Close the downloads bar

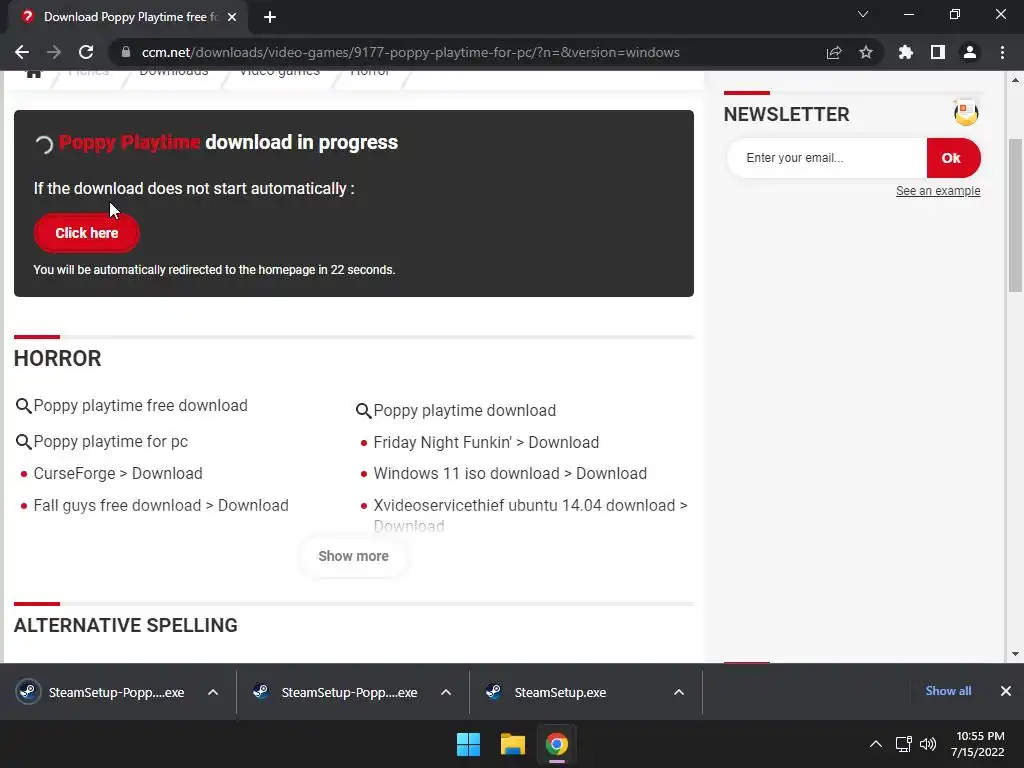coord(1006,691)
